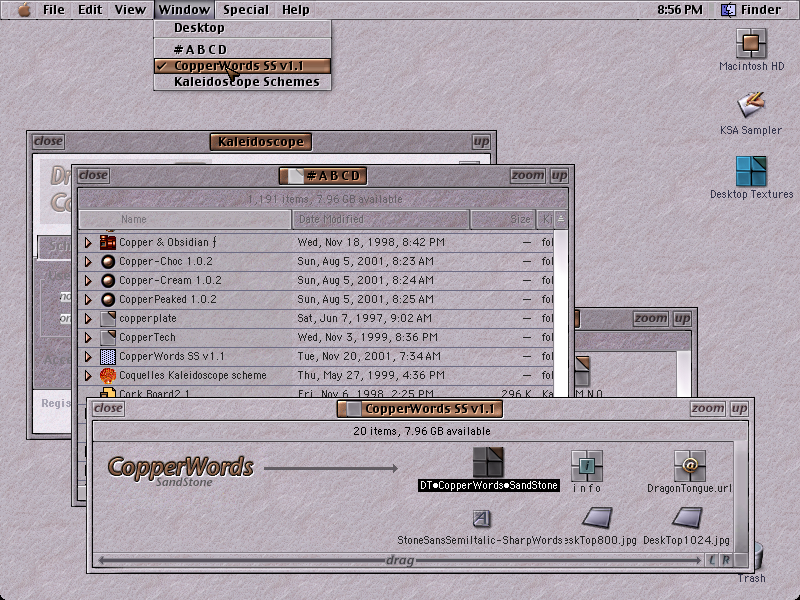800x600 pixels.
Task: Click the date 'Tue, Nov 20, 2001, 7:34 AM'
Action: pos(369,356)
